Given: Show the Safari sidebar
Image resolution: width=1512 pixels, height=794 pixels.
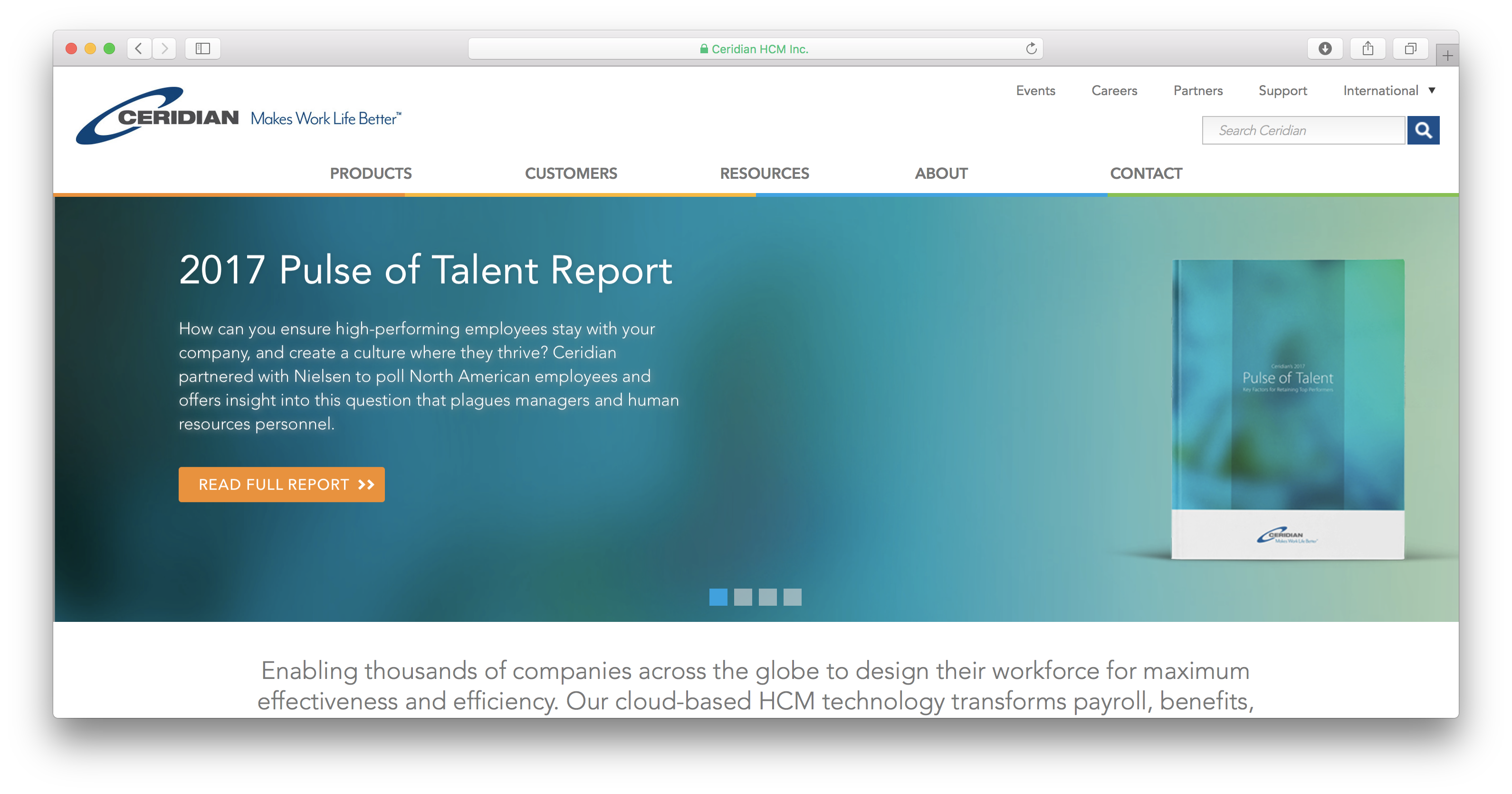Looking at the screenshot, I should pyautogui.click(x=202, y=48).
